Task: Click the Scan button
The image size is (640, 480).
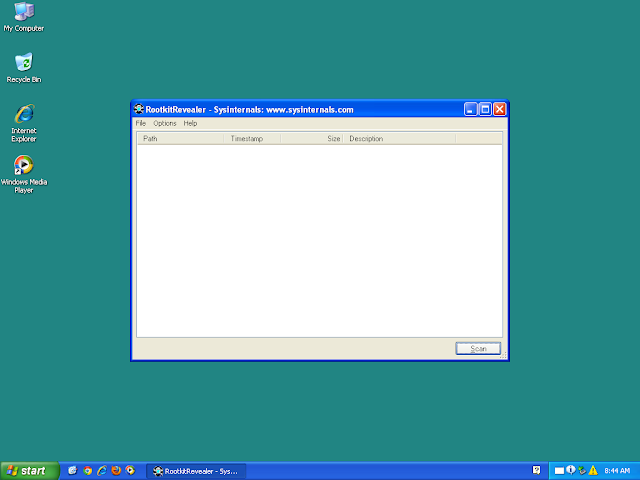Action: pyautogui.click(x=478, y=349)
